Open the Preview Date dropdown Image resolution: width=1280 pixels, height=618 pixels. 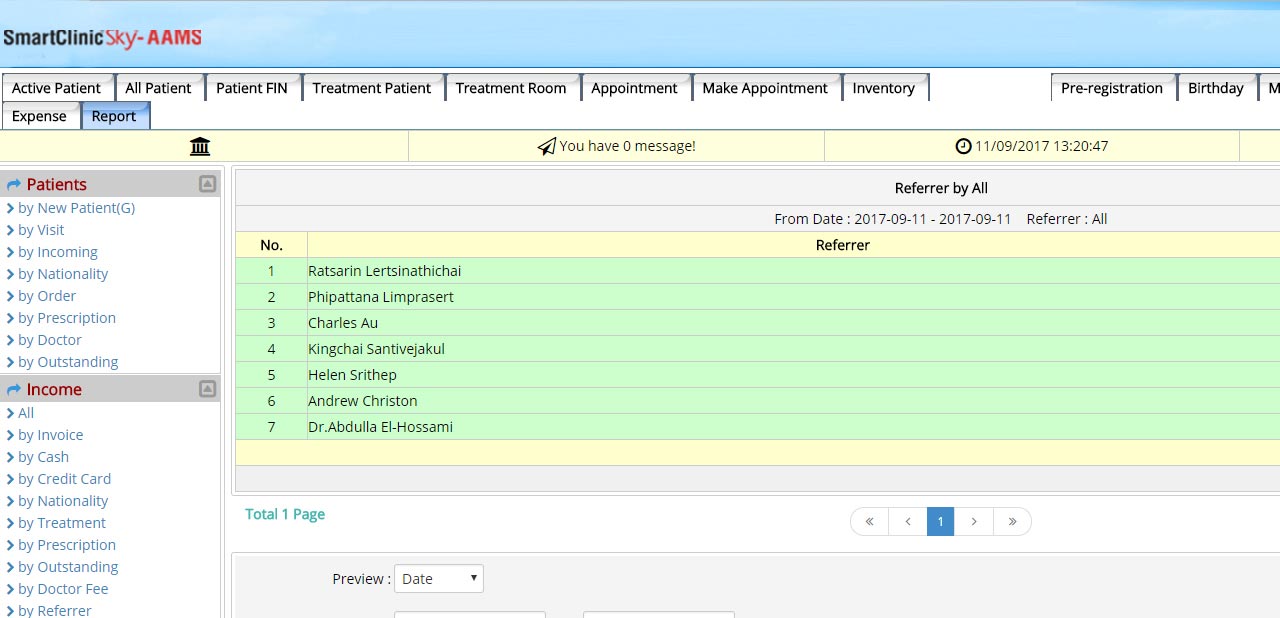click(x=438, y=579)
